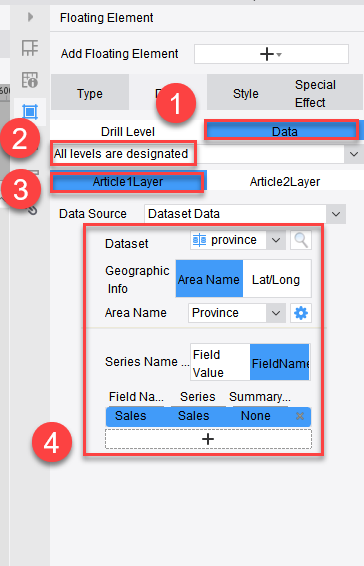
Task: Click the Sales field name cell
Action: point(130,415)
